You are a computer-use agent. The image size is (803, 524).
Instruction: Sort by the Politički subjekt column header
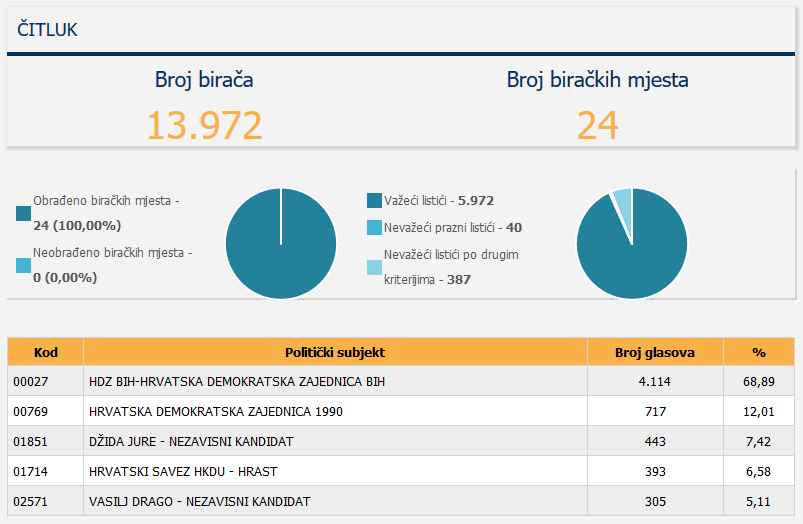click(x=335, y=352)
